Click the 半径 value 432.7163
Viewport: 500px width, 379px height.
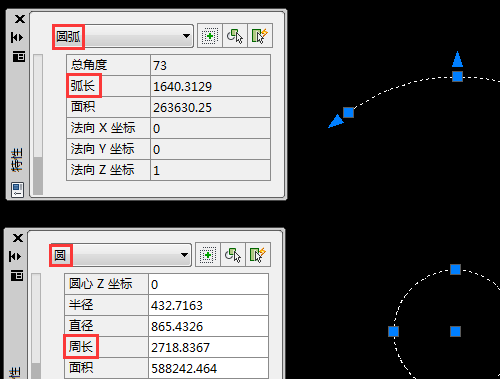208,305
